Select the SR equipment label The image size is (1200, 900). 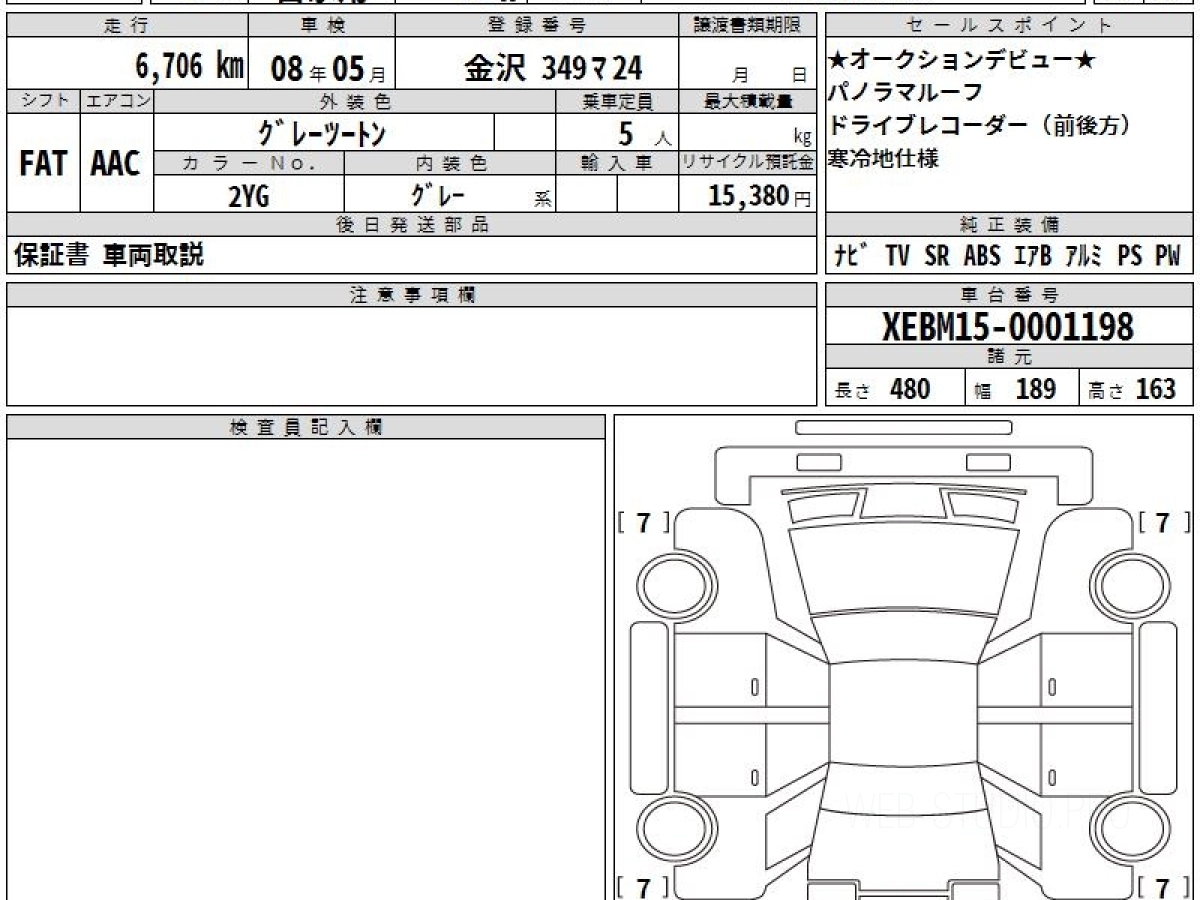coord(937,256)
